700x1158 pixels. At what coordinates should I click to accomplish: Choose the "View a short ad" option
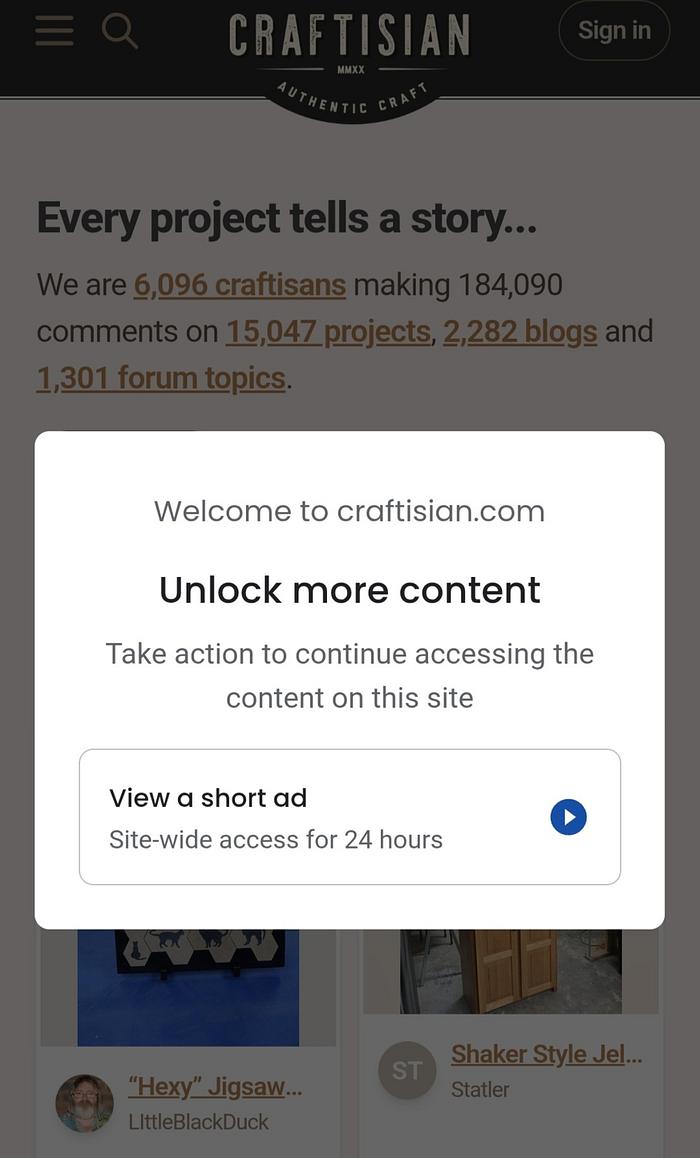tap(349, 816)
